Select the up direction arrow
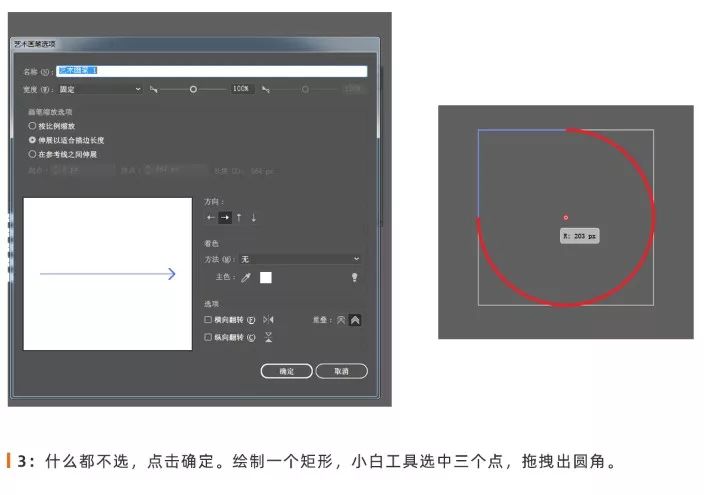706x495 pixels. coord(239,218)
